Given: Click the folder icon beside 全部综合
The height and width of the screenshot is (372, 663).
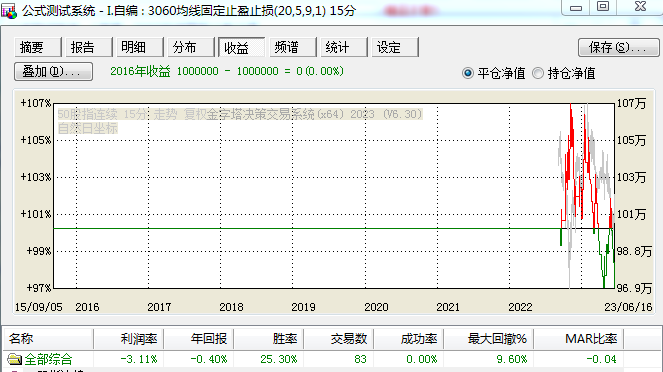Looking at the screenshot, I should tap(14, 359).
